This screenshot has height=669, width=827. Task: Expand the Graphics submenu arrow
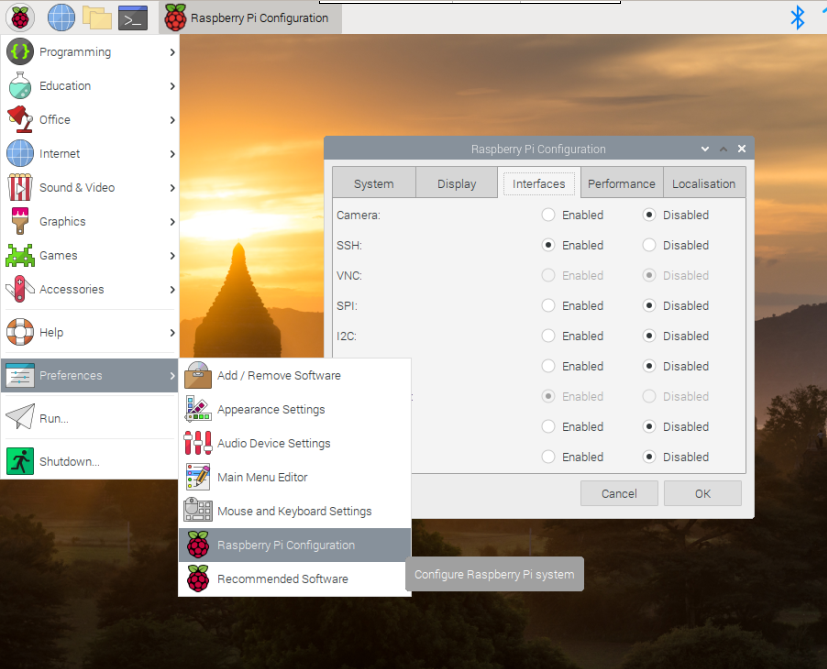[172, 222]
